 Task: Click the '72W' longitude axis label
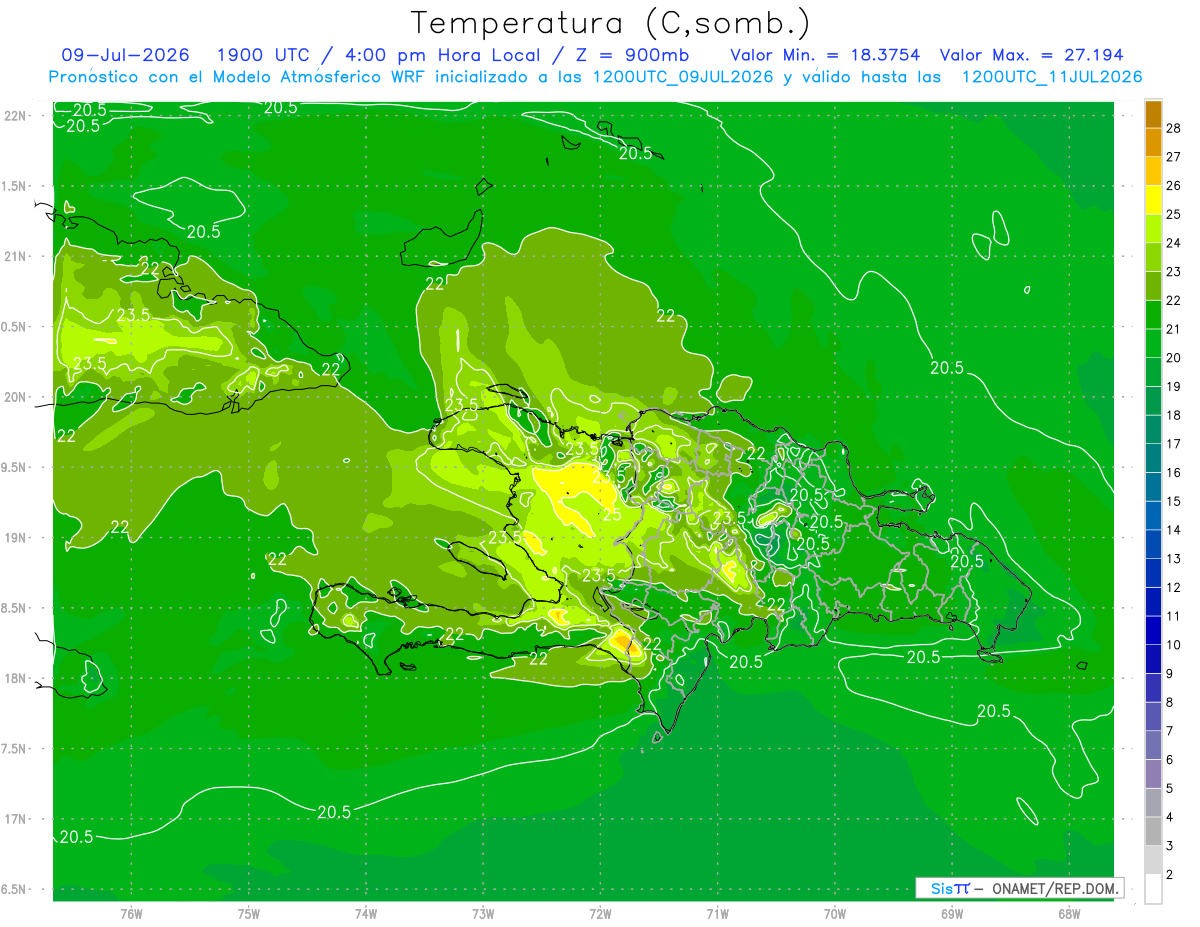pyautogui.click(x=600, y=913)
